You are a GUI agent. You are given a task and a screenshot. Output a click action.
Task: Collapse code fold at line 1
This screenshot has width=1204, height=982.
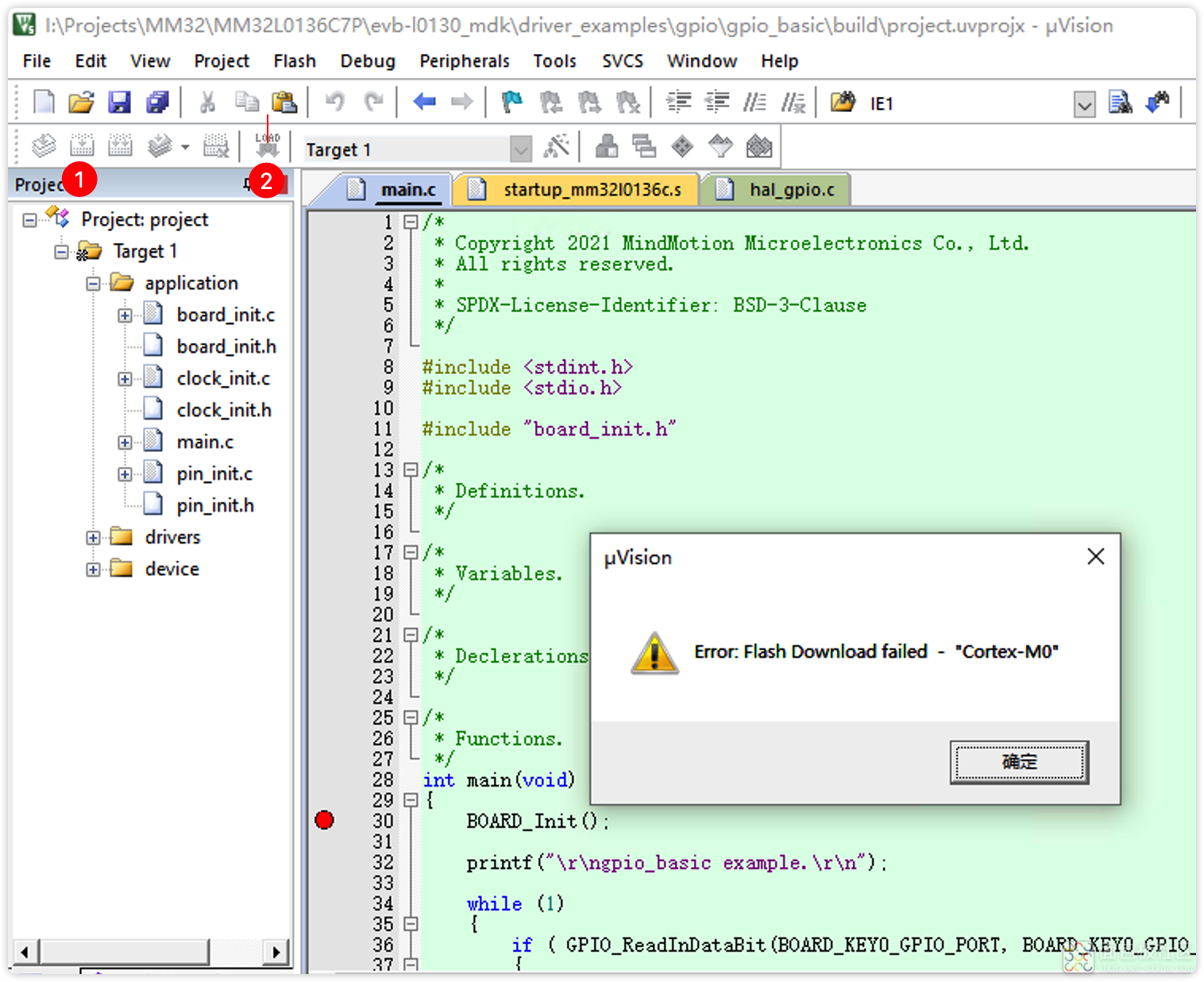coord(411,222)
